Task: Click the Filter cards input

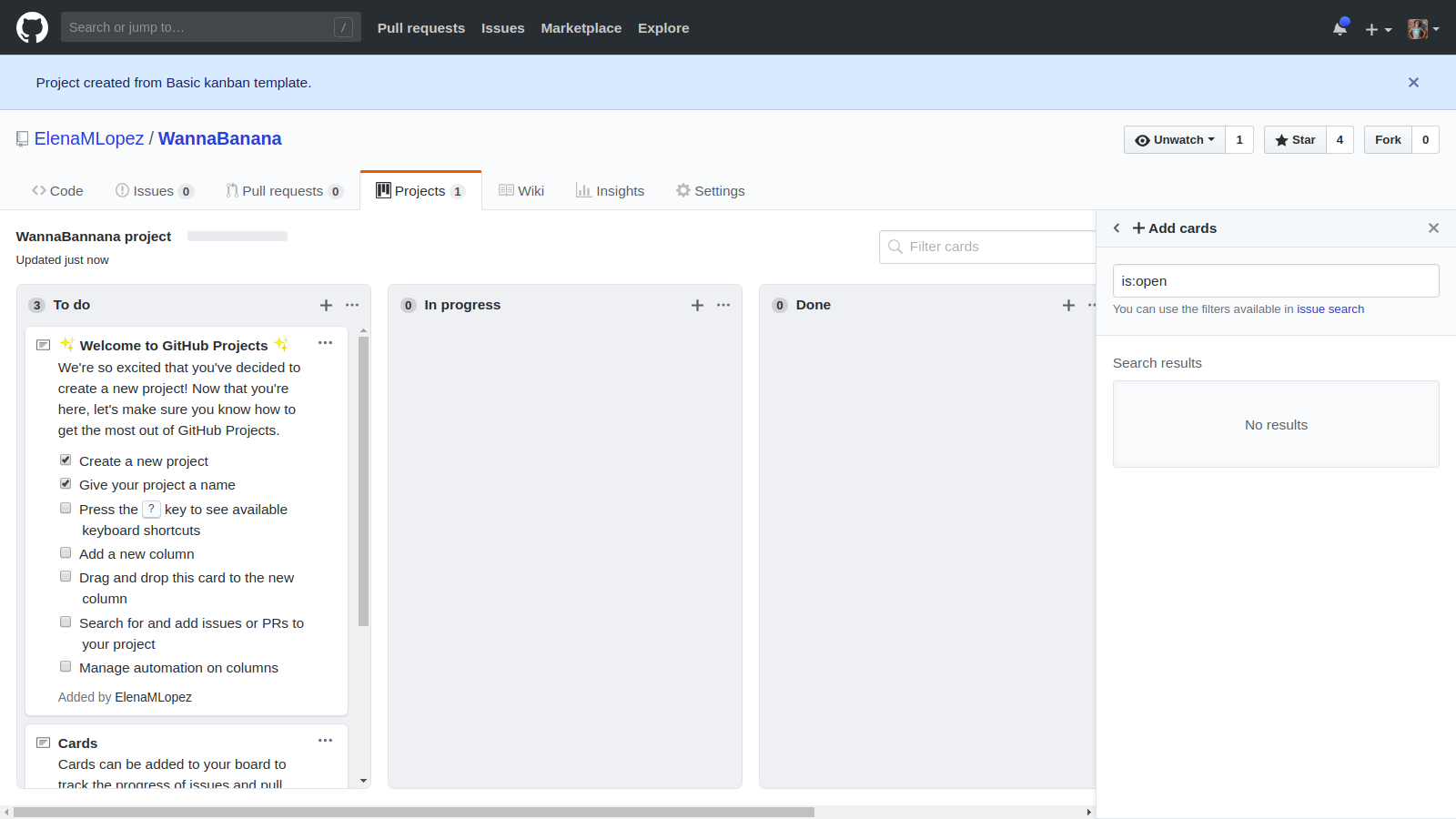Action: [987, 247]
